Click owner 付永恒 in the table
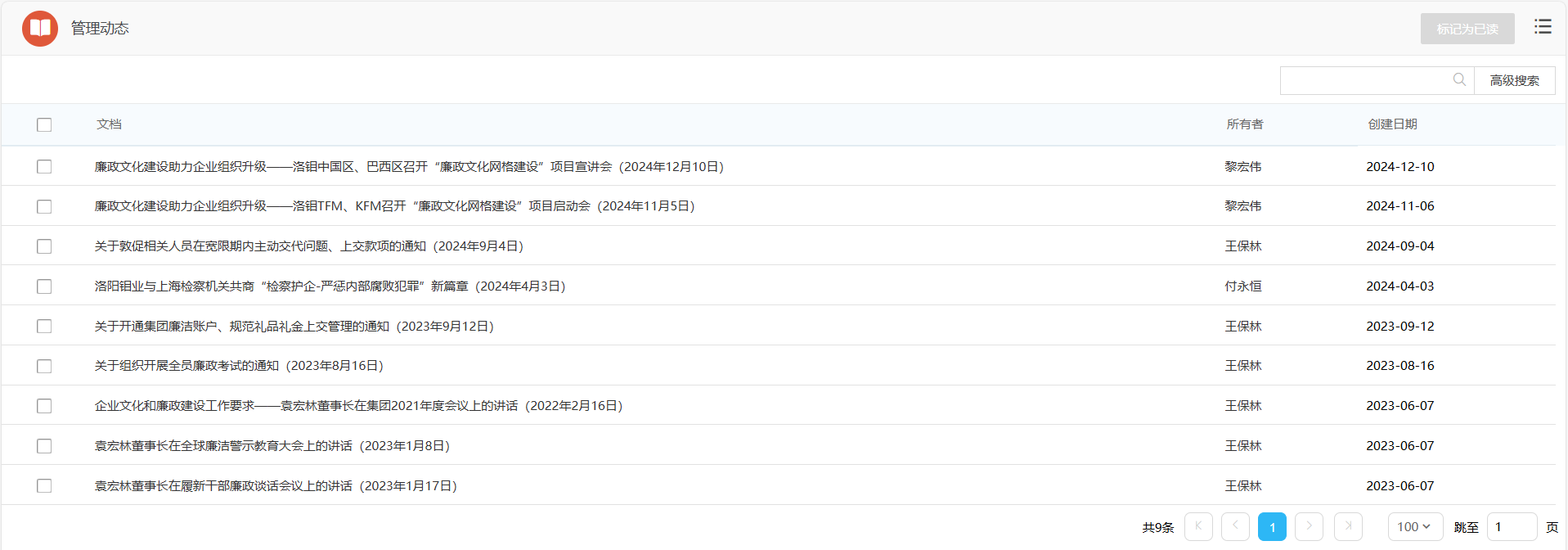Viewport: 1568px width, 550px height. click(1243, 286)
